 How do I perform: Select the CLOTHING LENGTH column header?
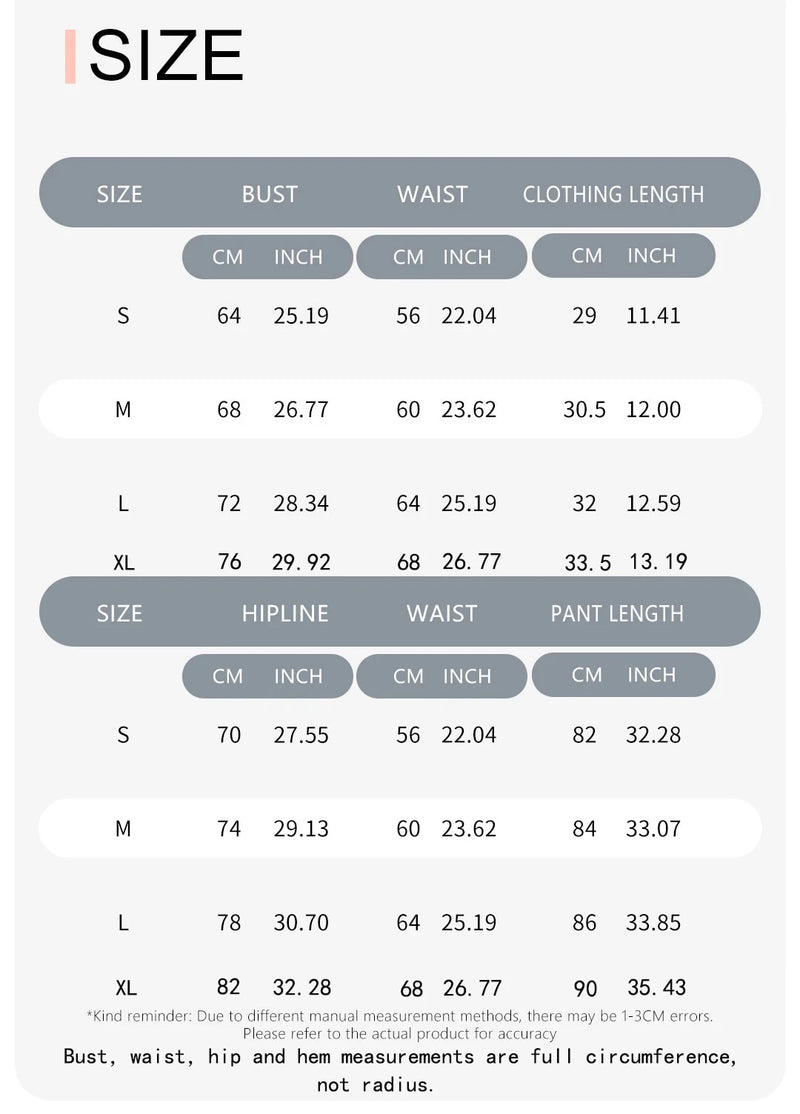pyautogui.click(x=613, y=194)
